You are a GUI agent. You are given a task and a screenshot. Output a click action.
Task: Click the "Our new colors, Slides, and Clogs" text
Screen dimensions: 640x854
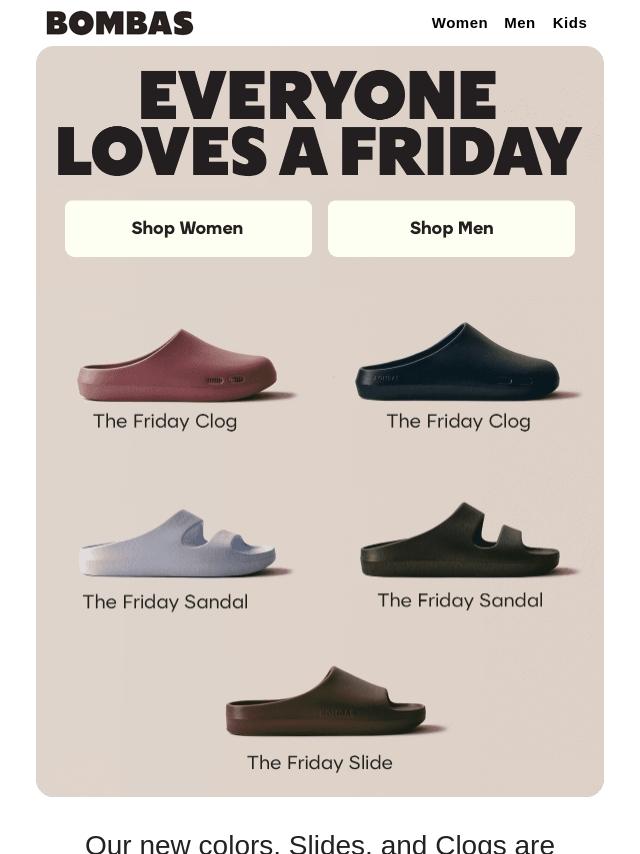320,843
